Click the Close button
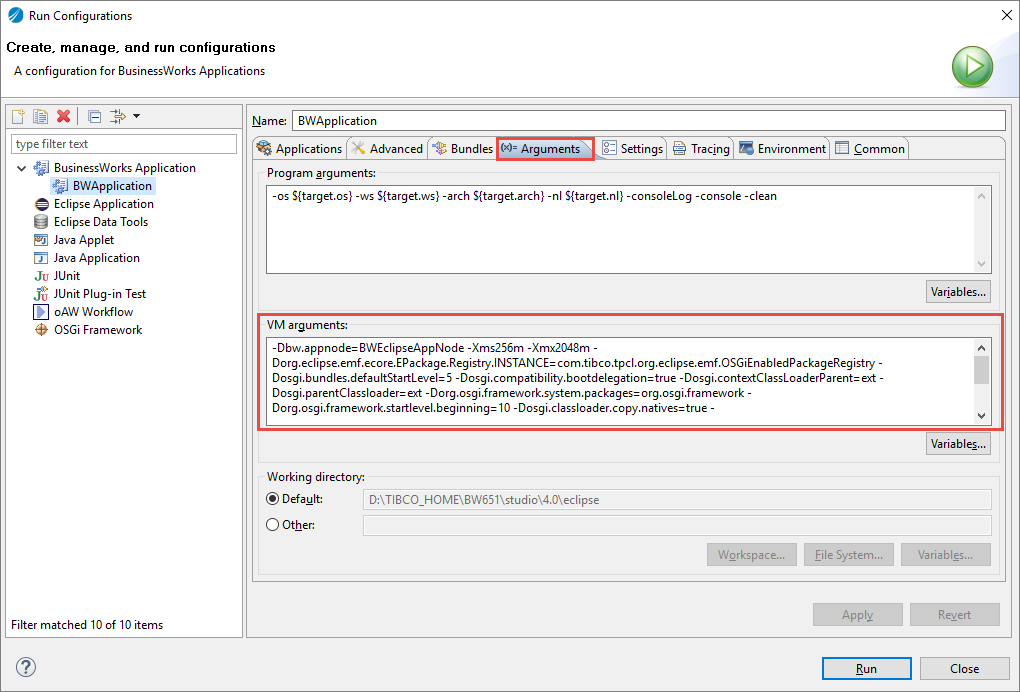This screenshot has height=692, width=1020. pos(965,669)
